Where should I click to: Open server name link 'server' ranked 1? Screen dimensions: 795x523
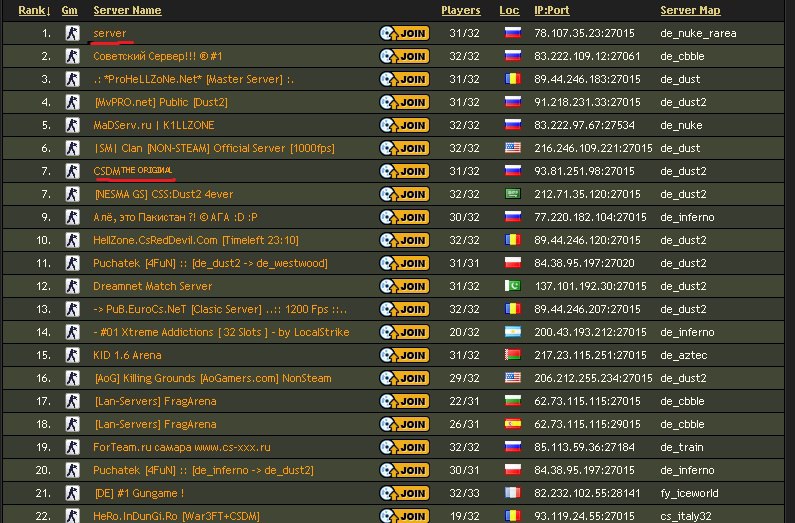click(110, 33)
